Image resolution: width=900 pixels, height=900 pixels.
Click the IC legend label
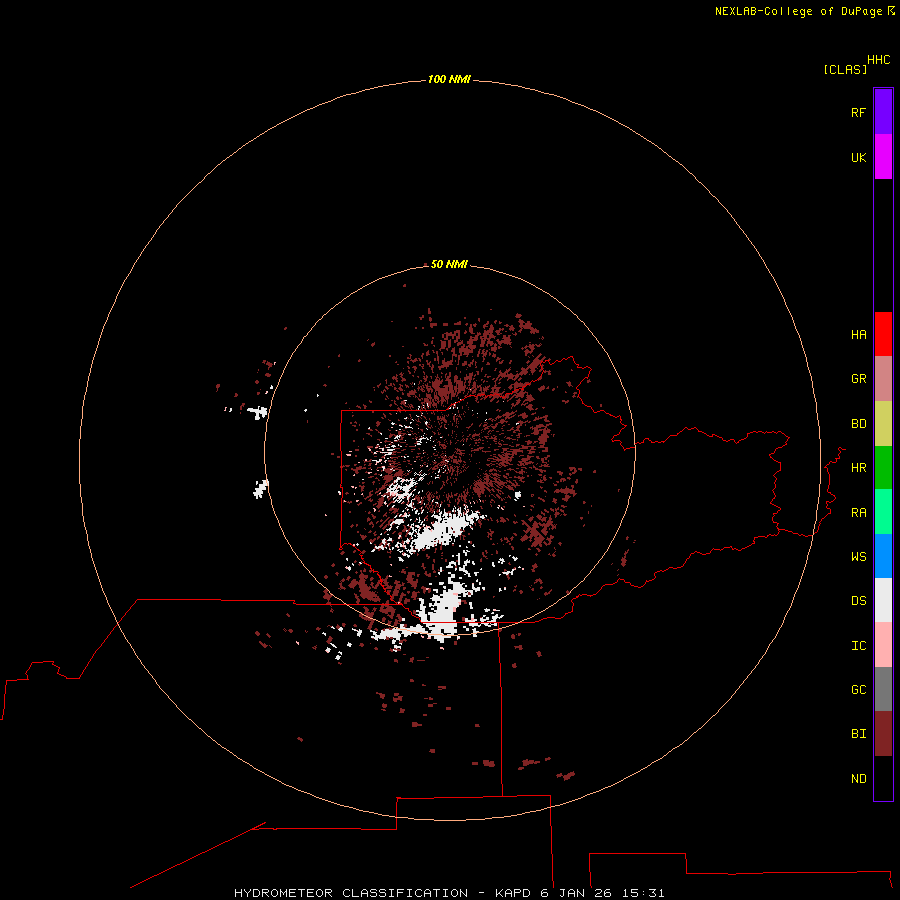click(x=858, y=645)
